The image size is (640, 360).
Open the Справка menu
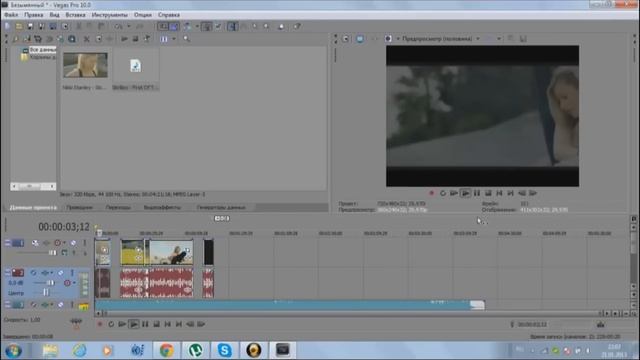coord(169,15)
